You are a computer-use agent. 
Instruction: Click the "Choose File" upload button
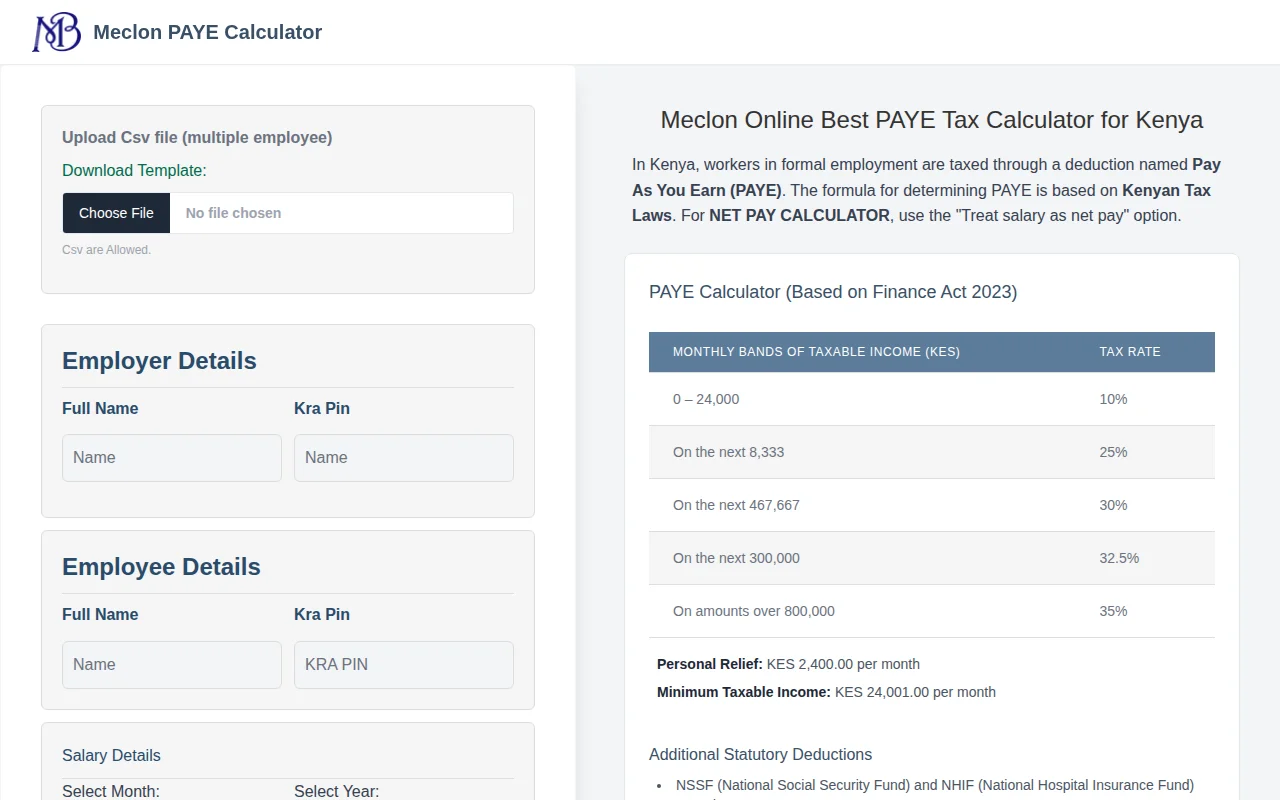pos(116,213)
